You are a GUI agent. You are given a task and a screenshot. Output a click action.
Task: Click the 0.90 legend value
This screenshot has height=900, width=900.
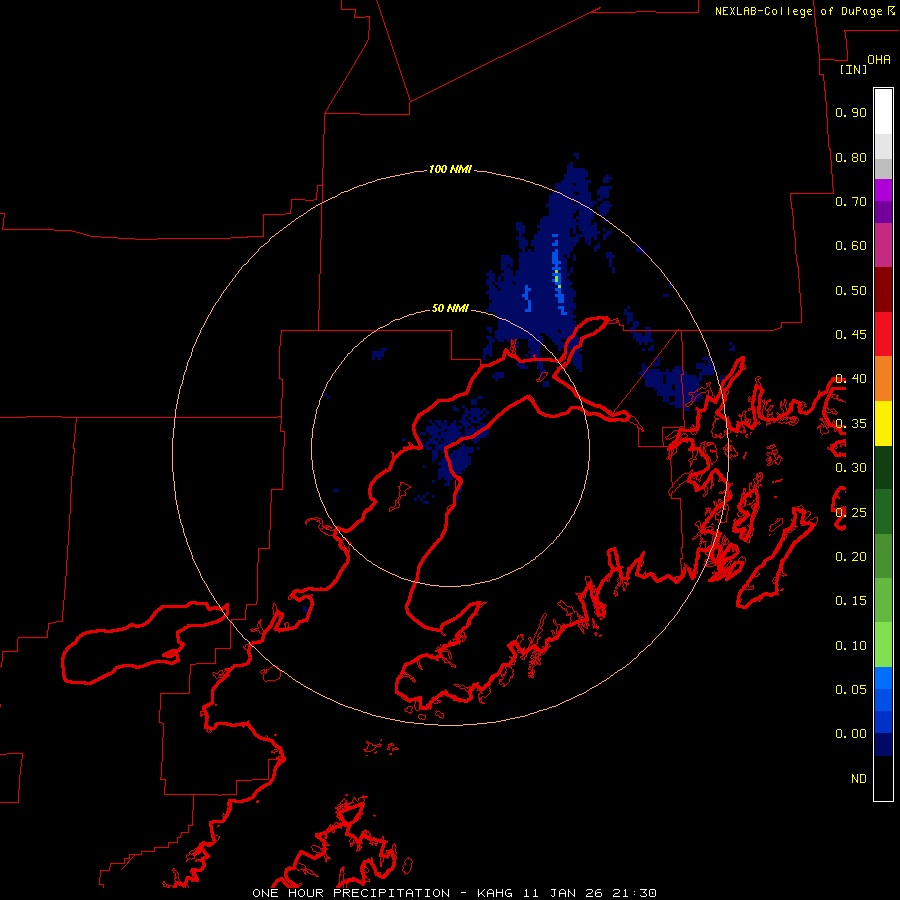[851, 112]
